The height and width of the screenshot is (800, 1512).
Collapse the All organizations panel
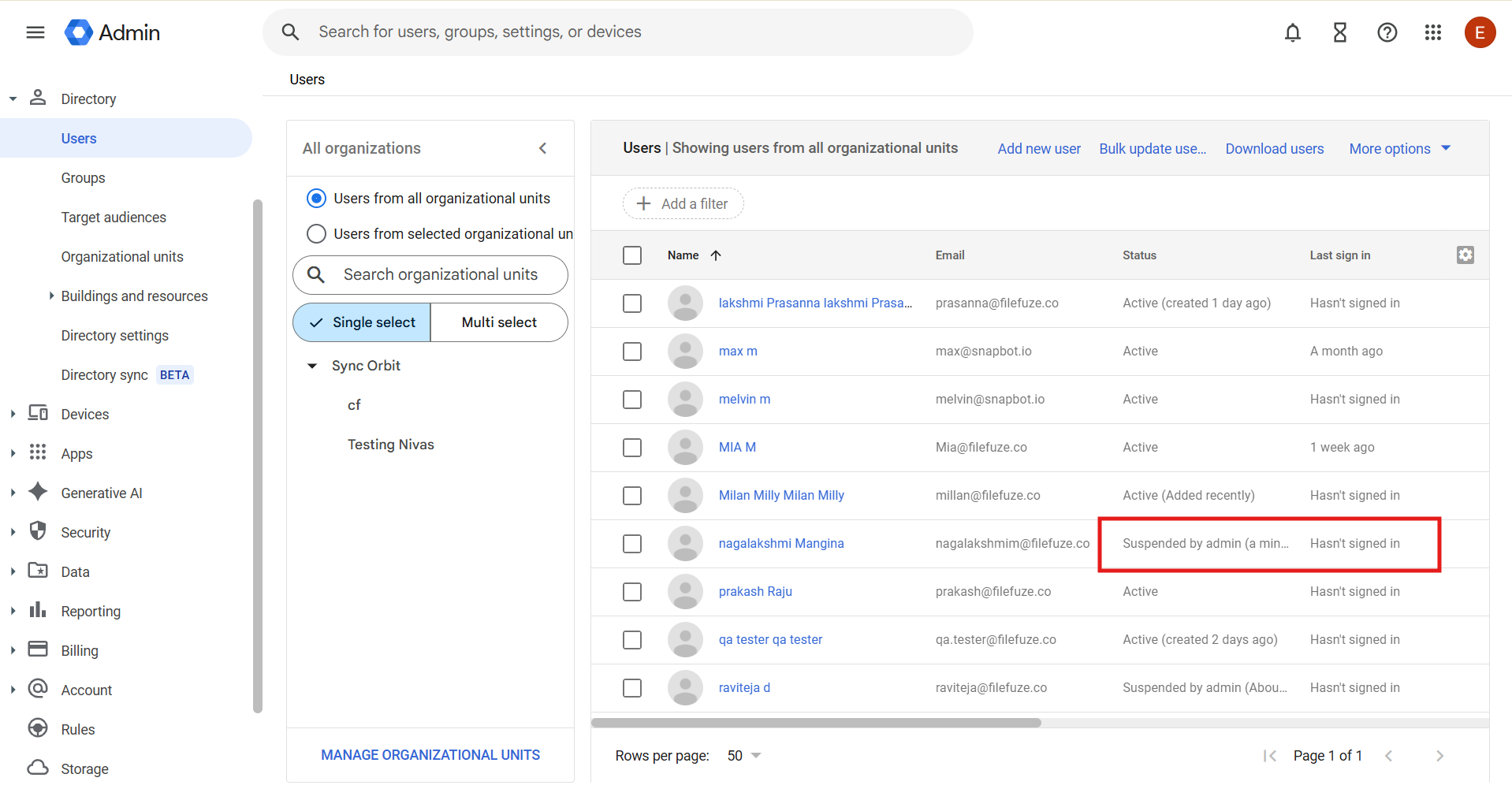543,148
